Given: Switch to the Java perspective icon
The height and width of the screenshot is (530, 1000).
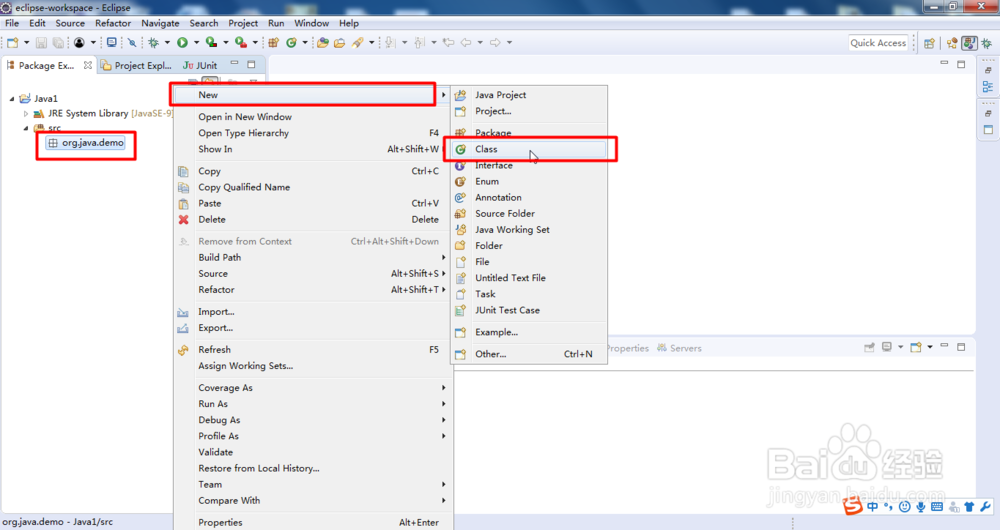Looking at the screenshot, I should point(969,43).
